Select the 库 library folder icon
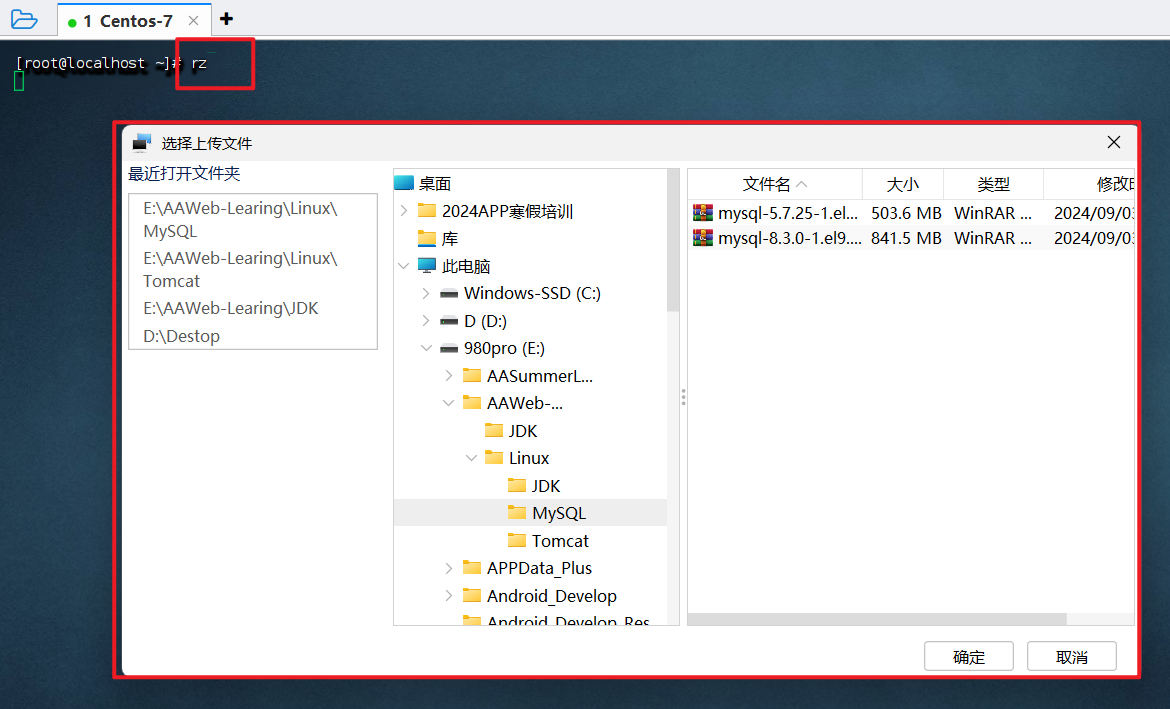This screenshot has height=709, width=1170. click(427, 239)
